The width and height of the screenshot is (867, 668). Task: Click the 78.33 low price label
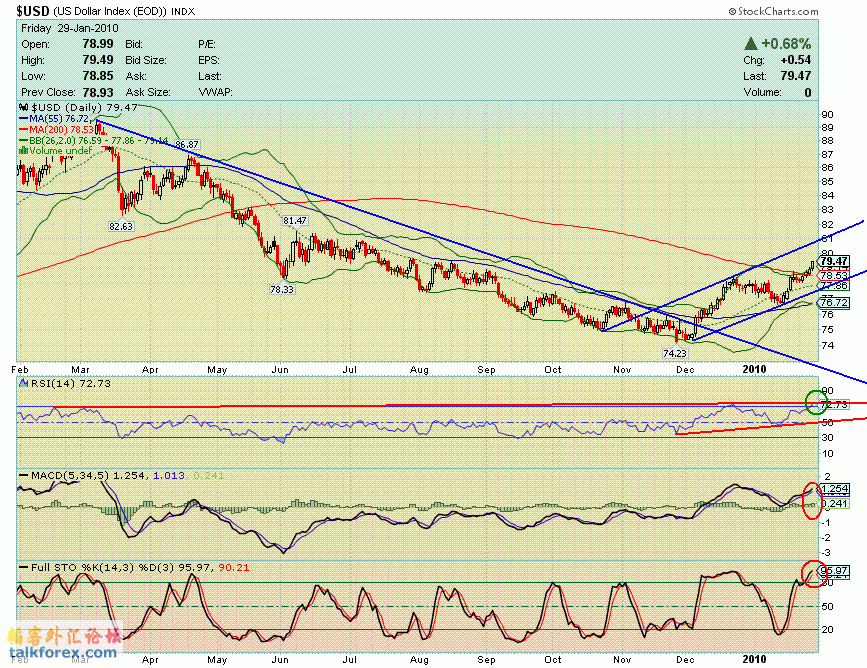(282, 289)
